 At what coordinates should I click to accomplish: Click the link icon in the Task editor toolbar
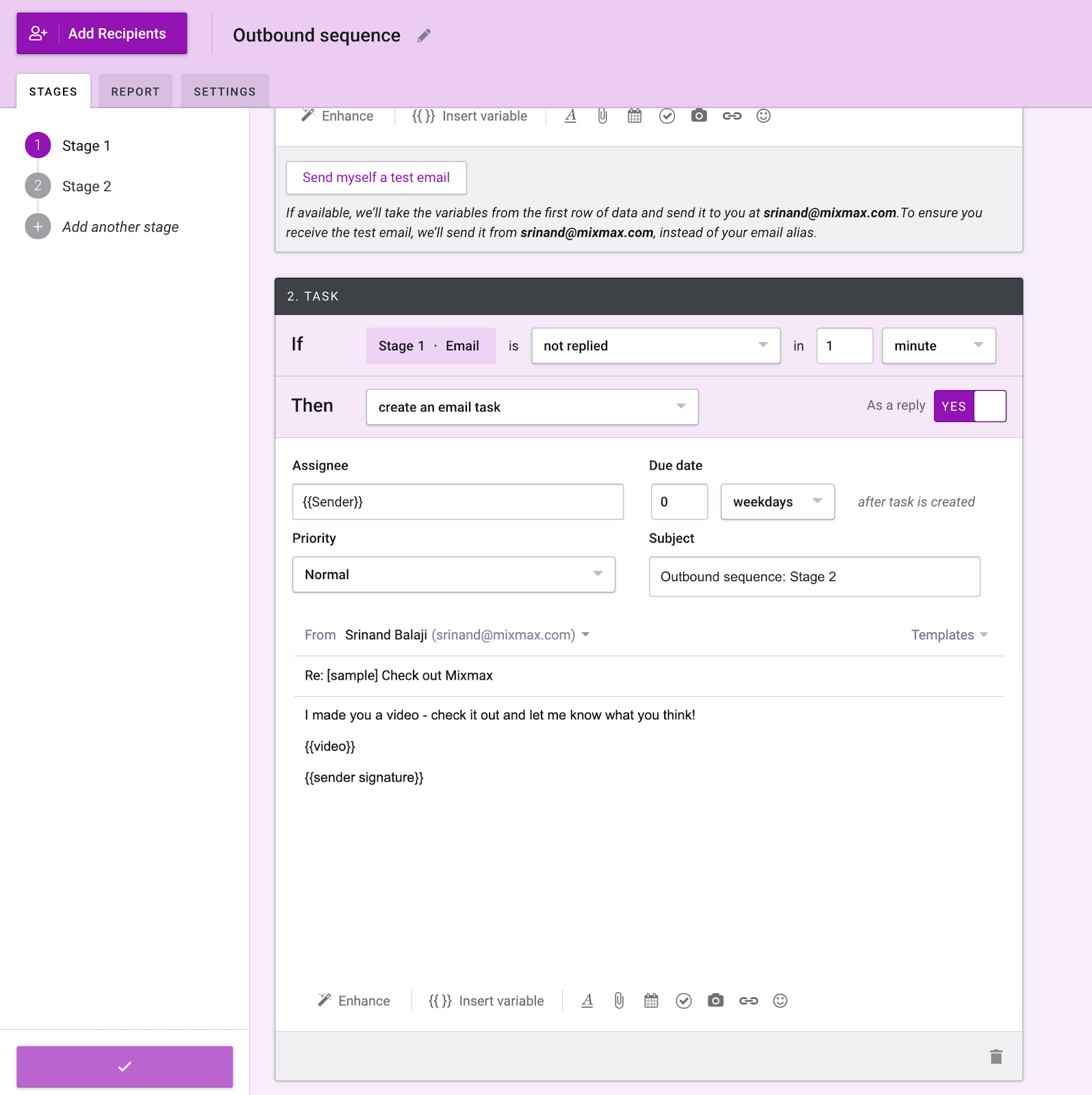click(x=748, y=1001)
